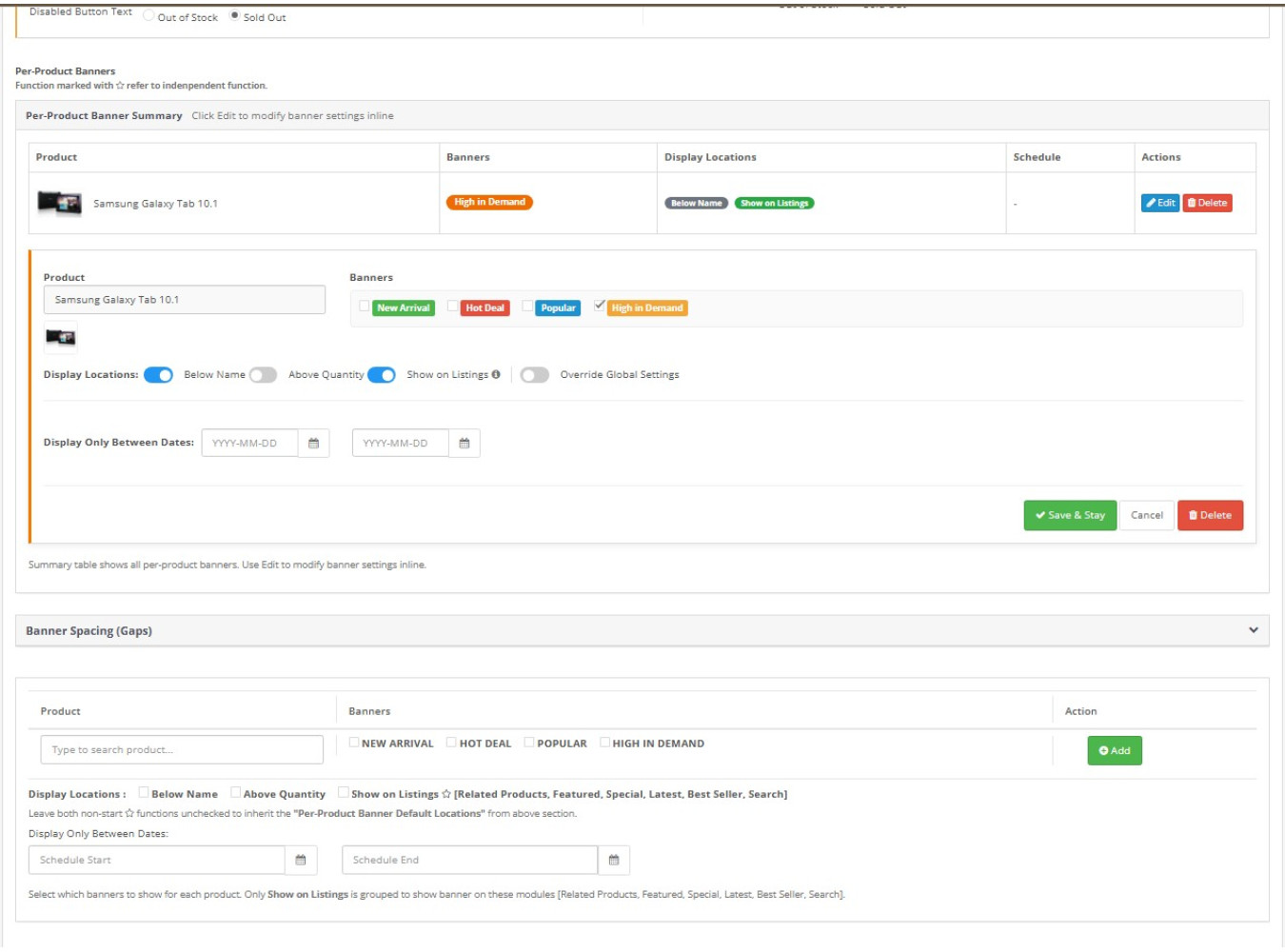Select the Out of Stock radio option
Viewport: 1285px width, 952px height.
[148, 16]
